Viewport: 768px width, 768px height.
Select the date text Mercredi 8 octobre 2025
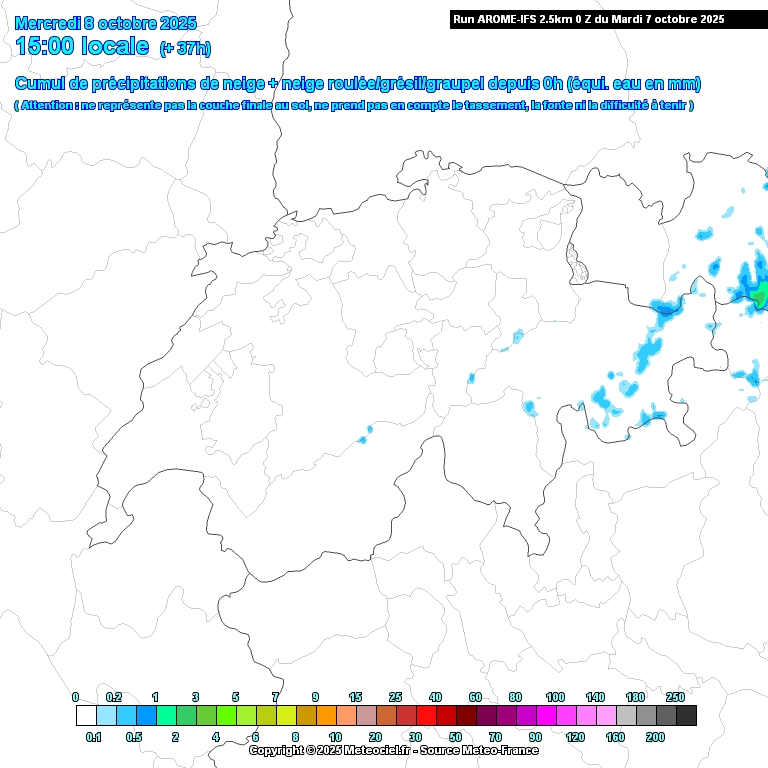(106, 23)
